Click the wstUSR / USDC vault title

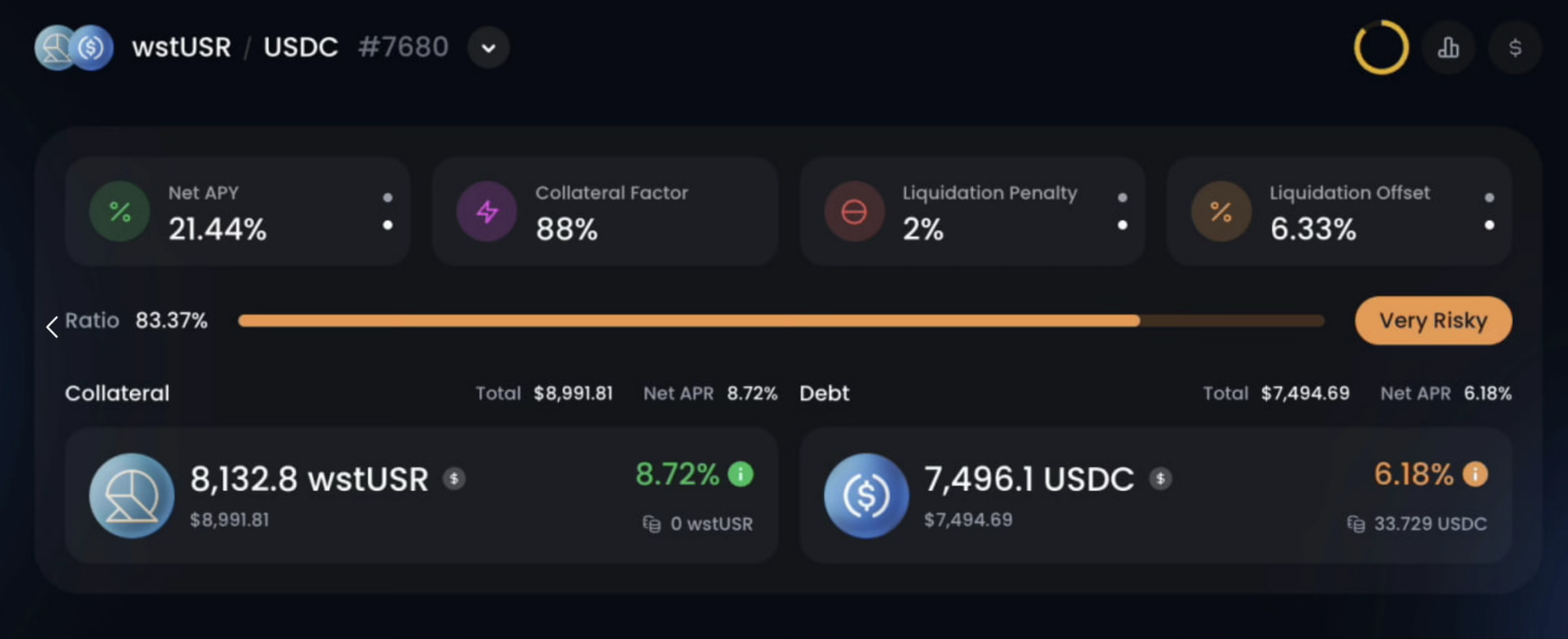click(x=234, y=47)
